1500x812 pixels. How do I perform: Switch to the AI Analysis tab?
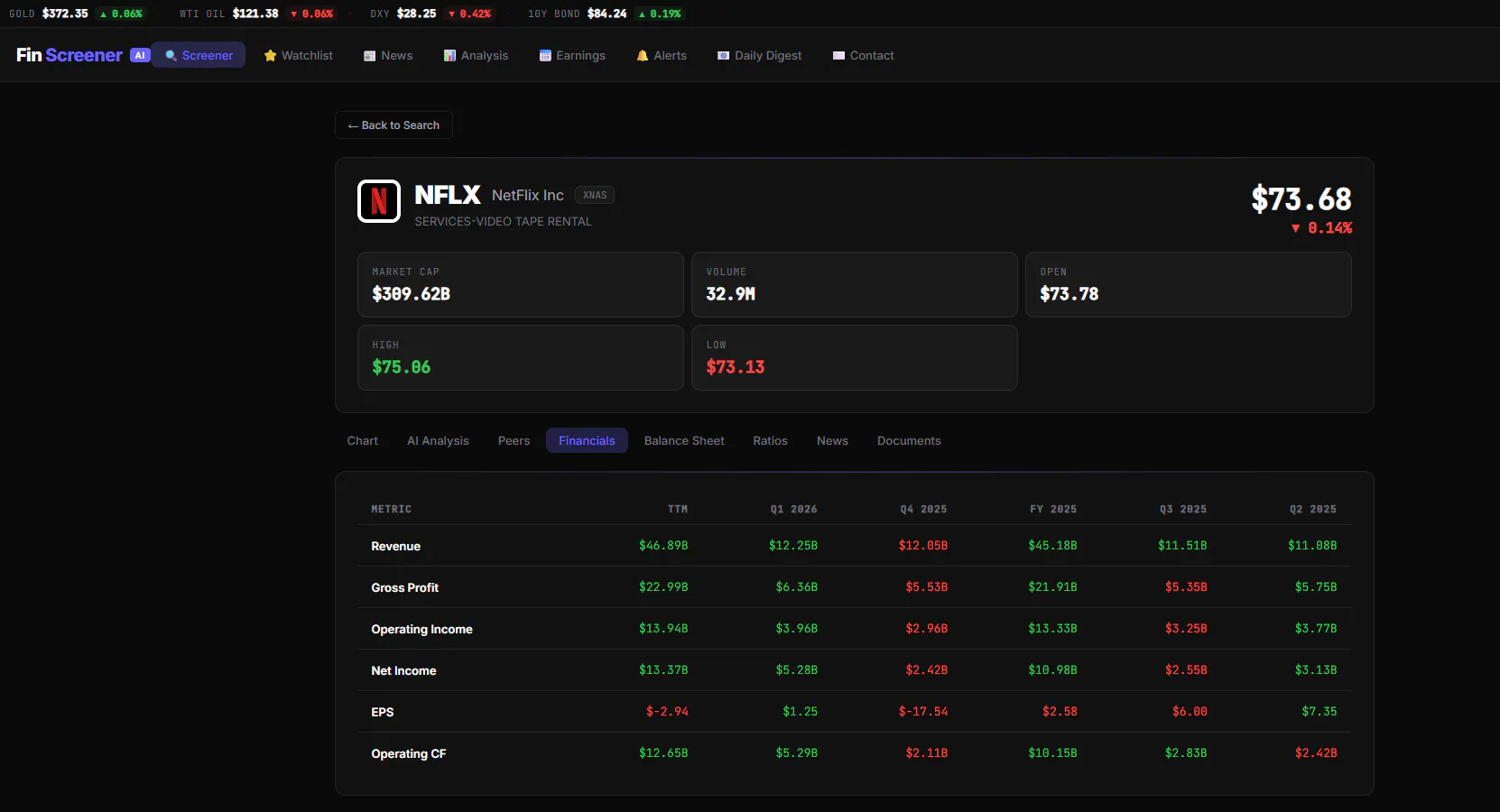click(438, 440)
